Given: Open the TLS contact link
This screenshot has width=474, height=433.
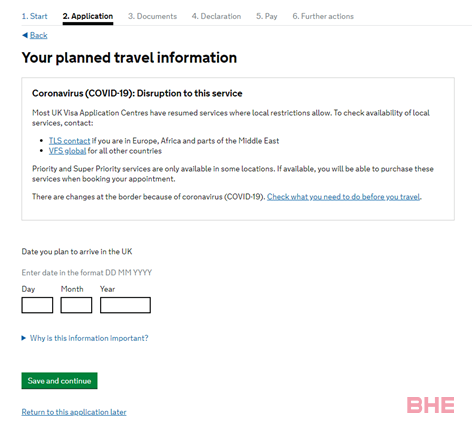Looking at the screenshot, I should point(69,141).
